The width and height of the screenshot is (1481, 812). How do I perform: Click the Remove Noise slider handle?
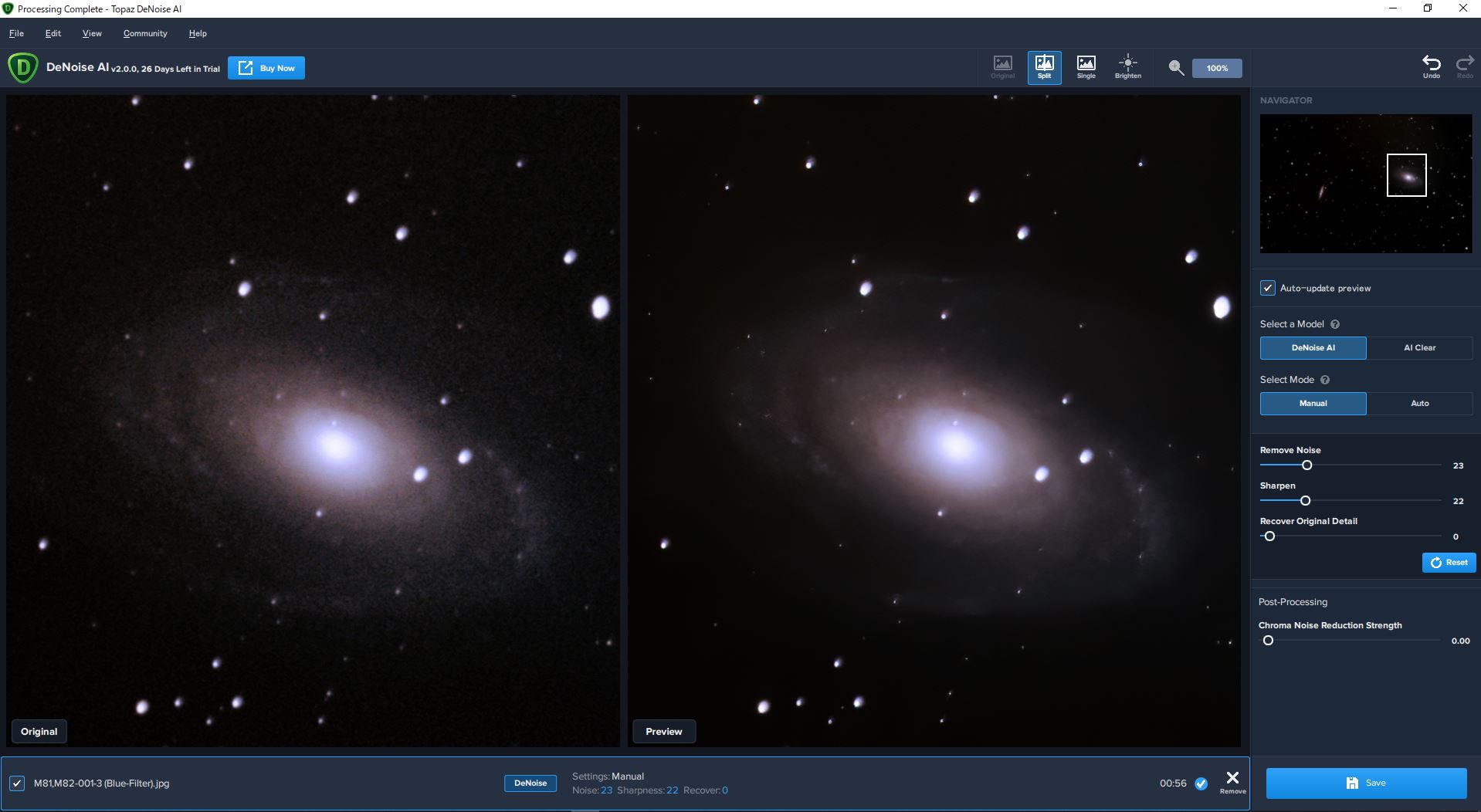pyautogui.click(x=1306, y=465)
